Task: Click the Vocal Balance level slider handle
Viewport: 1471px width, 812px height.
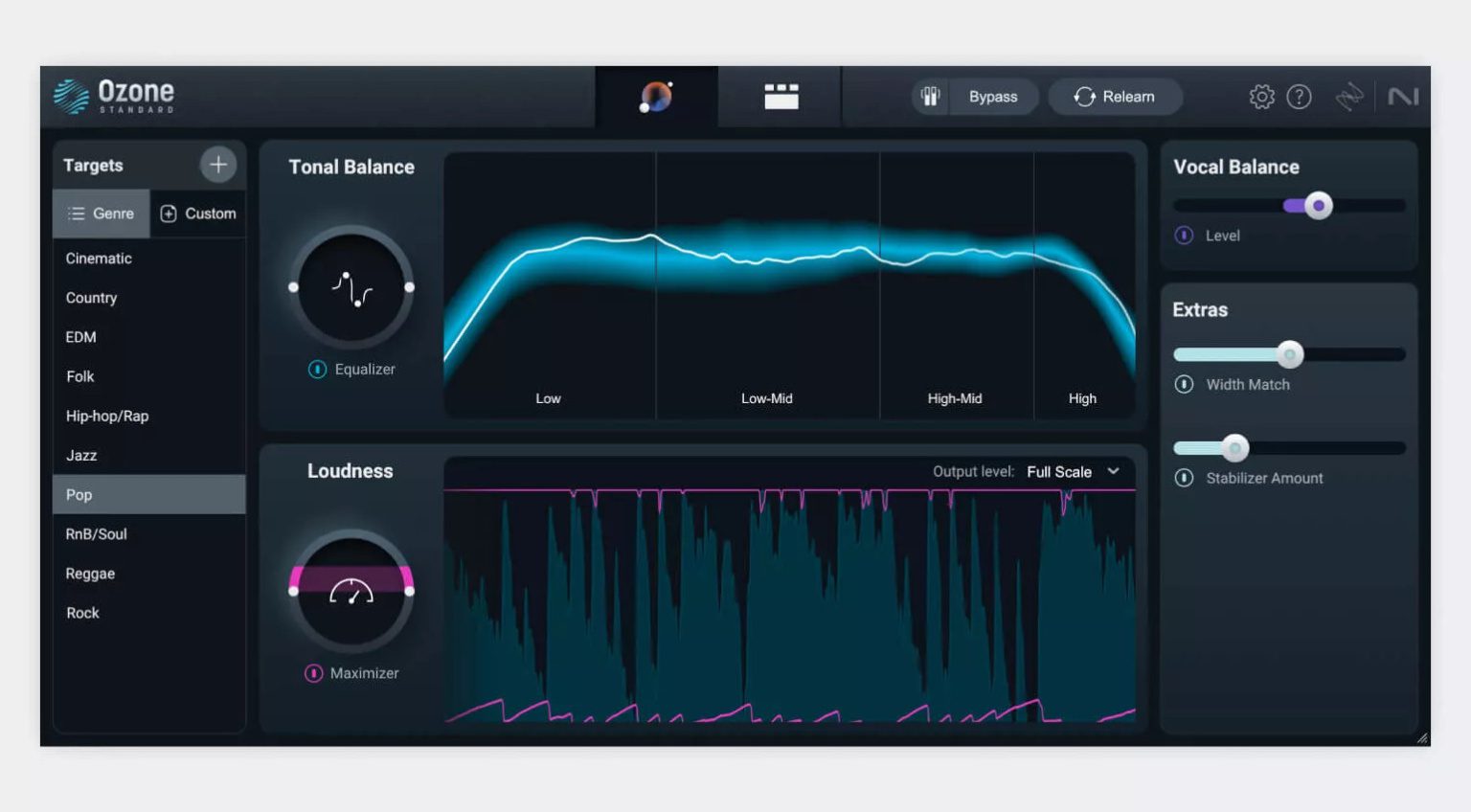Action: click(x=1319, y=206)
